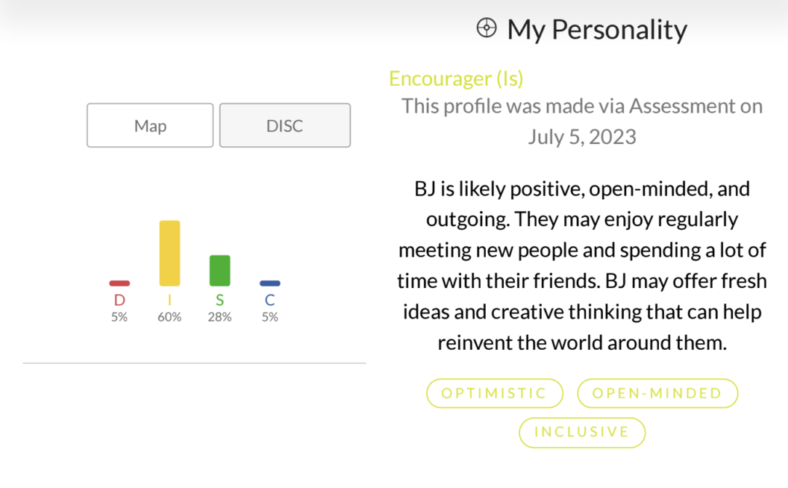This screenshot has height=488, width=788.
Task: Click the yellow I bar in chart
Action: click(169, 253)
